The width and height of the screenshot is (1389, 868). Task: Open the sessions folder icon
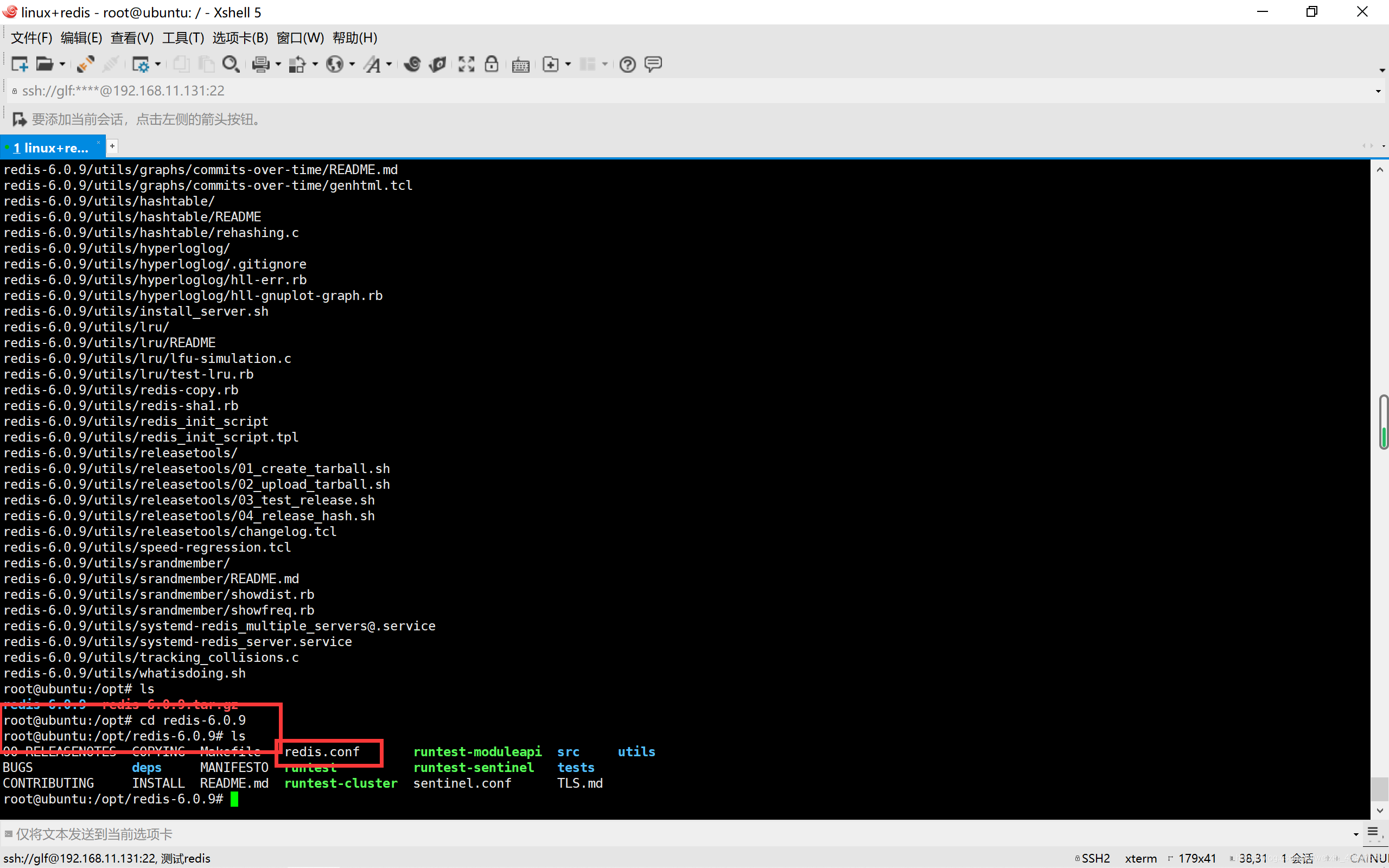44,63
